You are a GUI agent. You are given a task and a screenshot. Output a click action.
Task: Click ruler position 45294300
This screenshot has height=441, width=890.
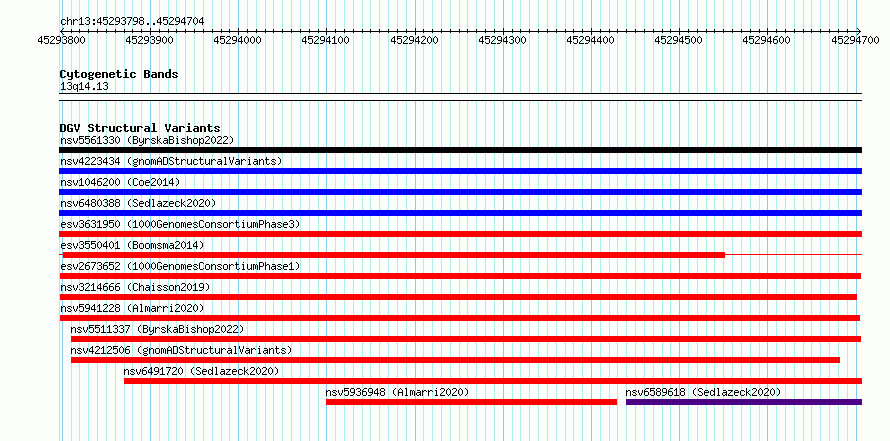pos(503,40)
